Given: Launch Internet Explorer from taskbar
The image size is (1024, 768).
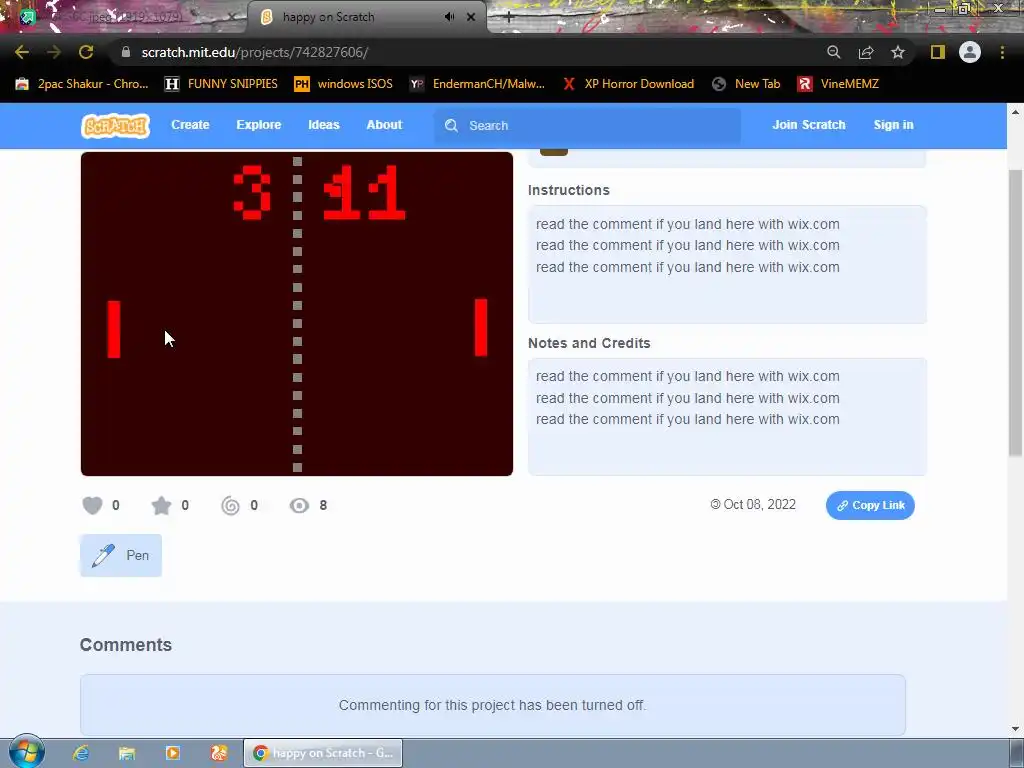Looking at the screenshot, I should click(81, 753).
